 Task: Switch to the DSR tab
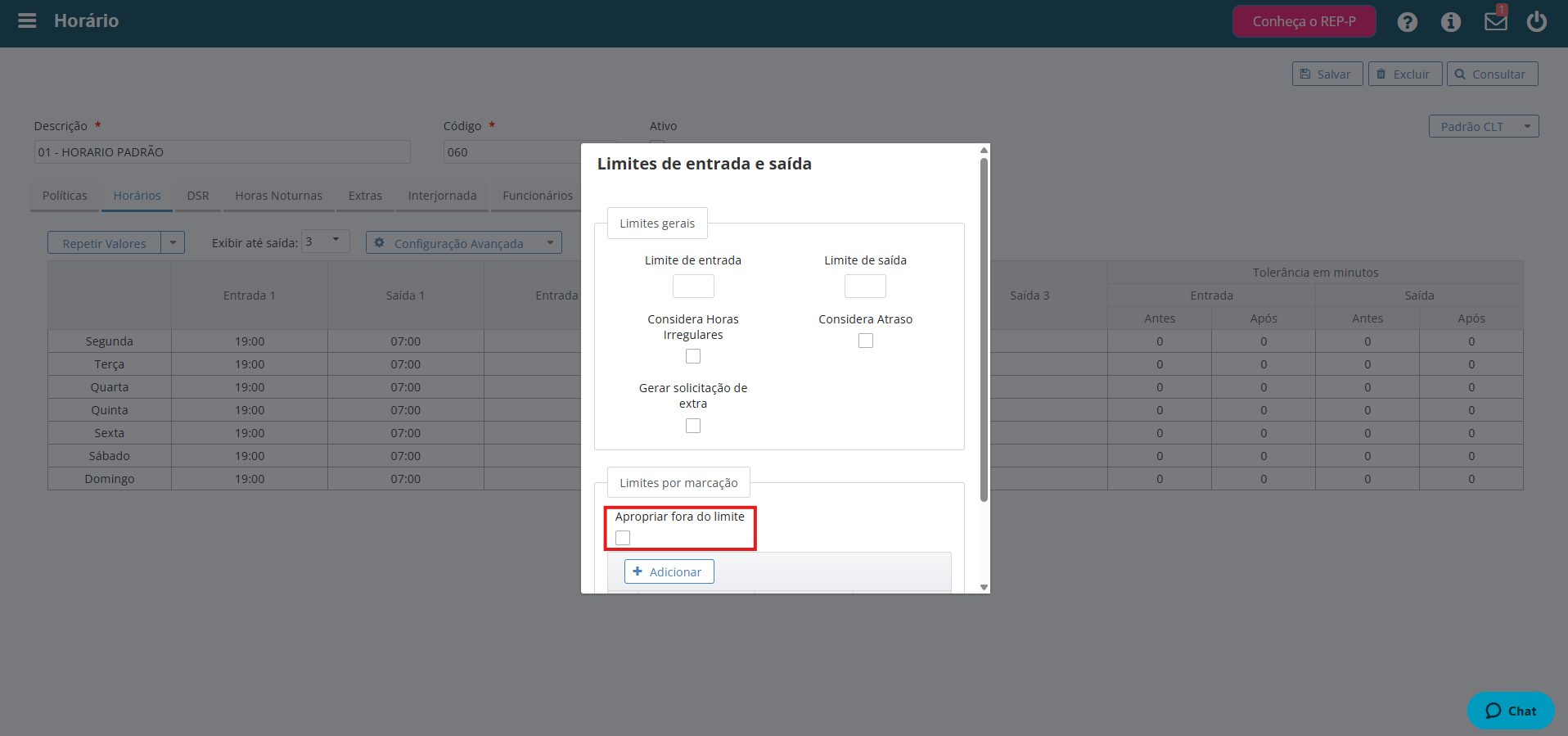(x=198, y=196)
